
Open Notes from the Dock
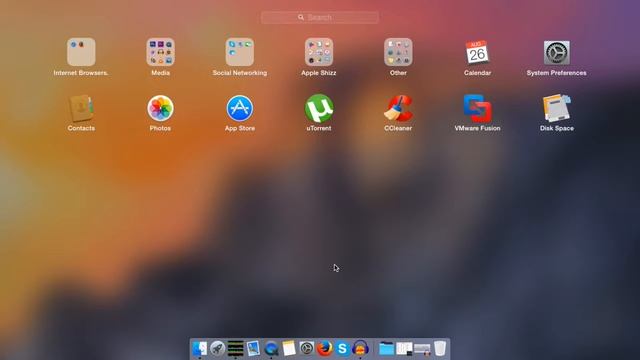289,349
